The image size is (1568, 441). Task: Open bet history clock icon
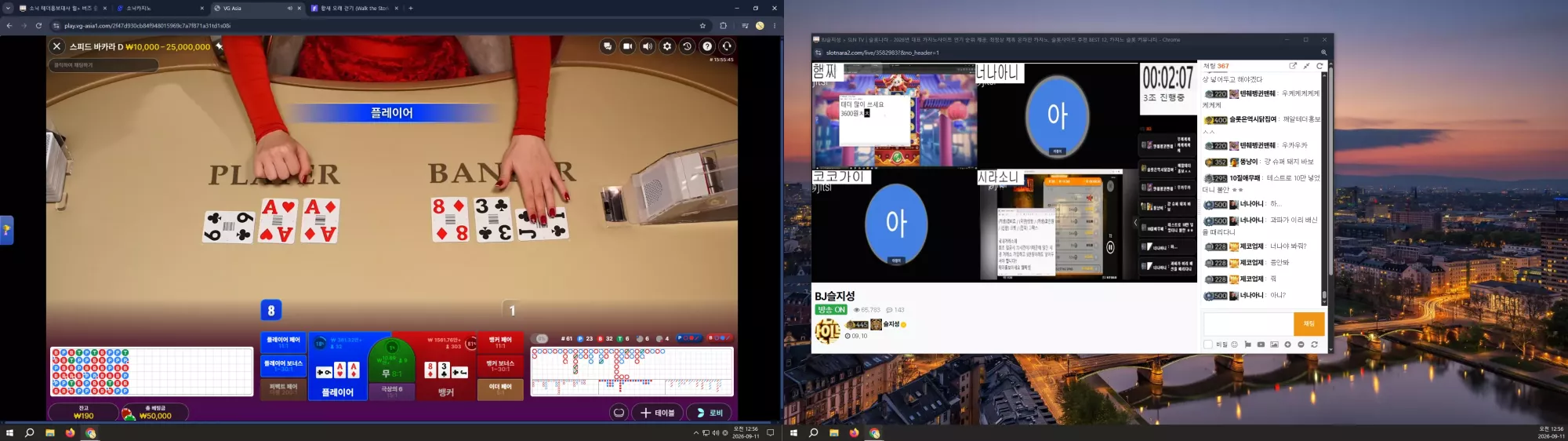[688, 46]
